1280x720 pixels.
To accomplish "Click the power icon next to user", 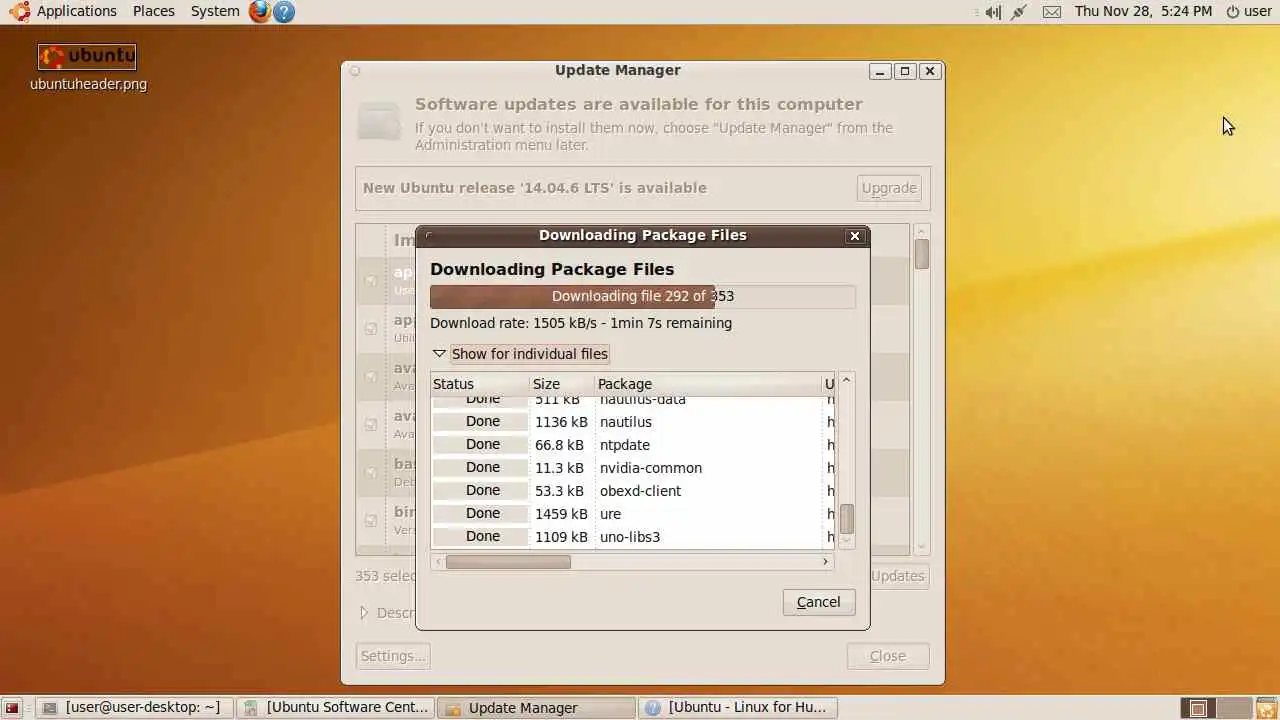I will click(x=1232, y=12).
